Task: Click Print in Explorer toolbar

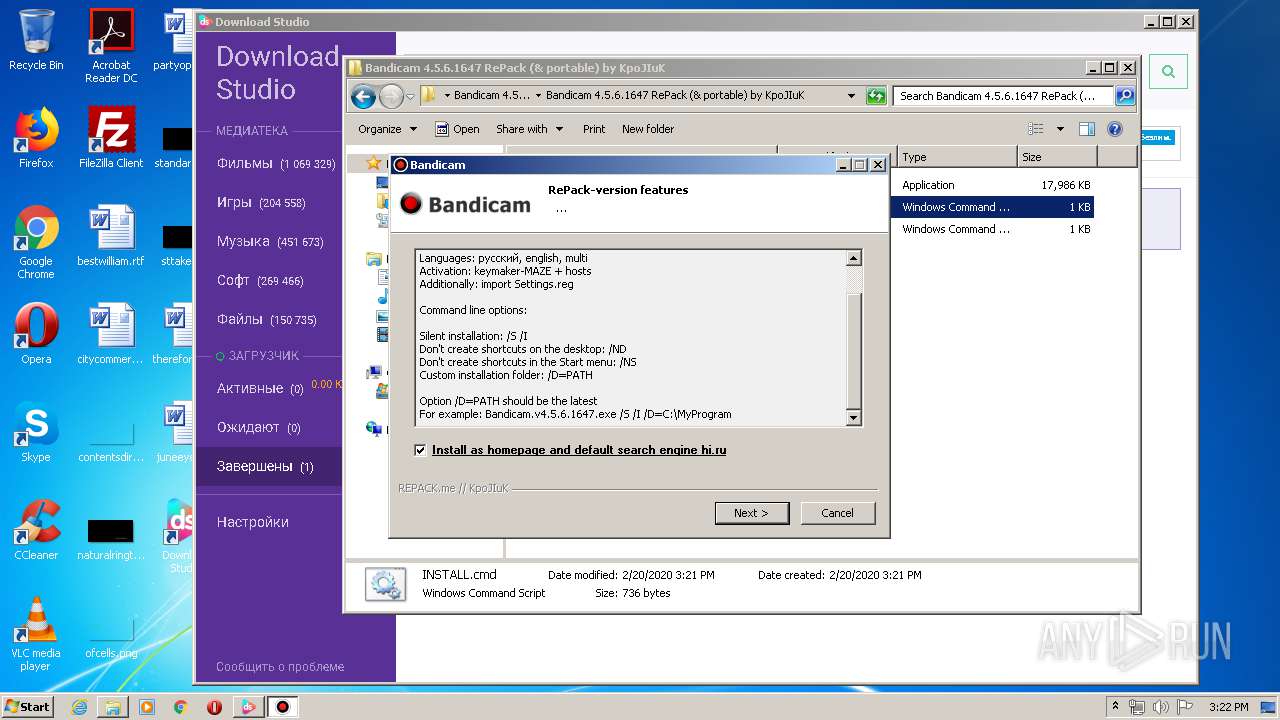Action: pyautogui.click(x=594, y=129)
